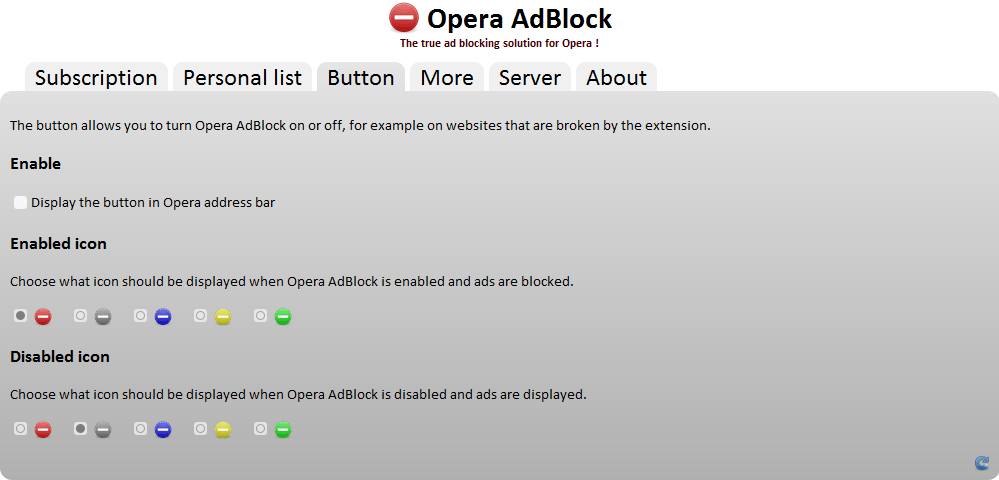Click the green icon under Enabled icon

[283, 317]
